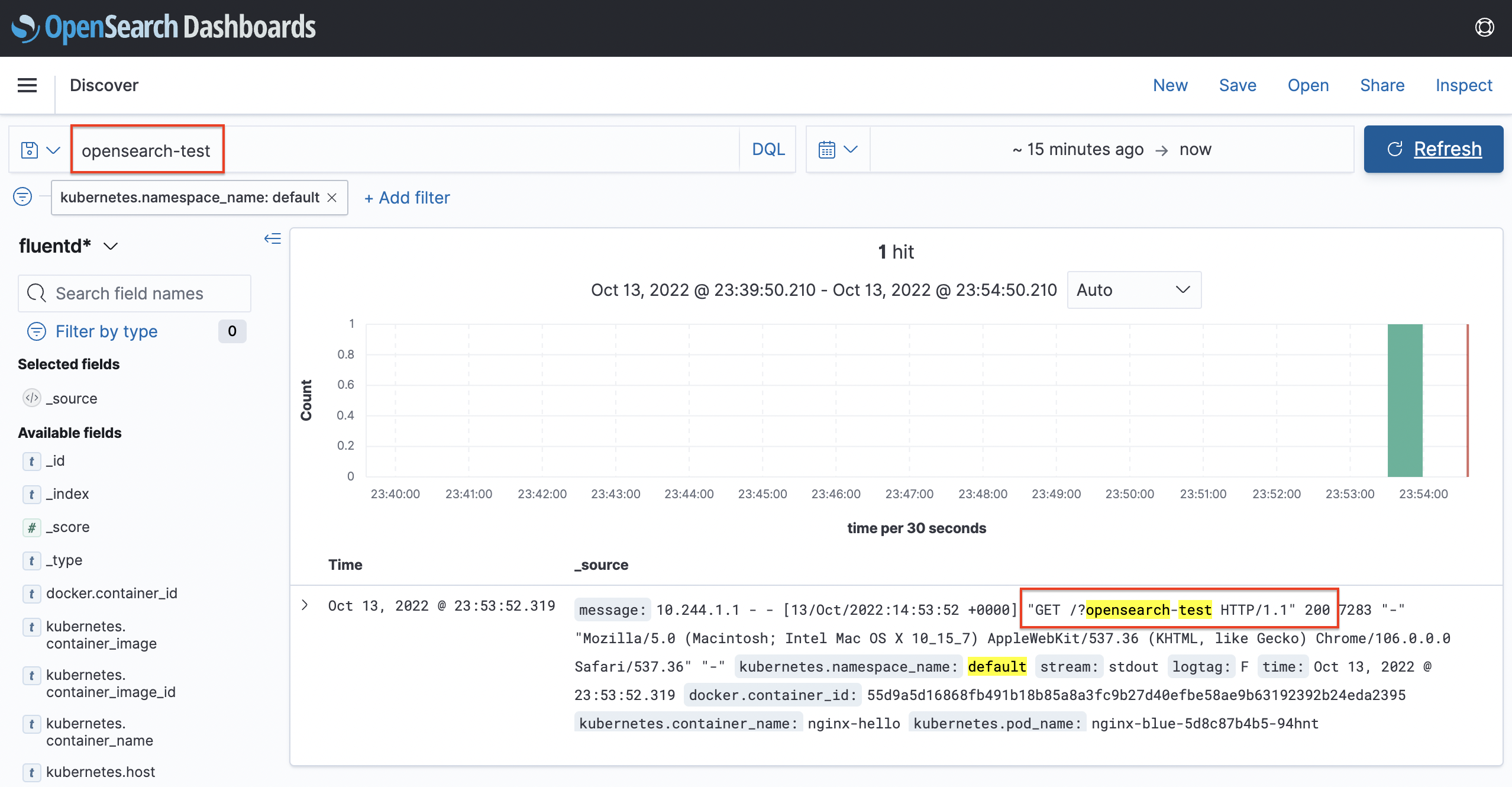Click the container name nginx-hello
The width and height of the screenshot is (1512, 787).
click(x=854, y=724)
